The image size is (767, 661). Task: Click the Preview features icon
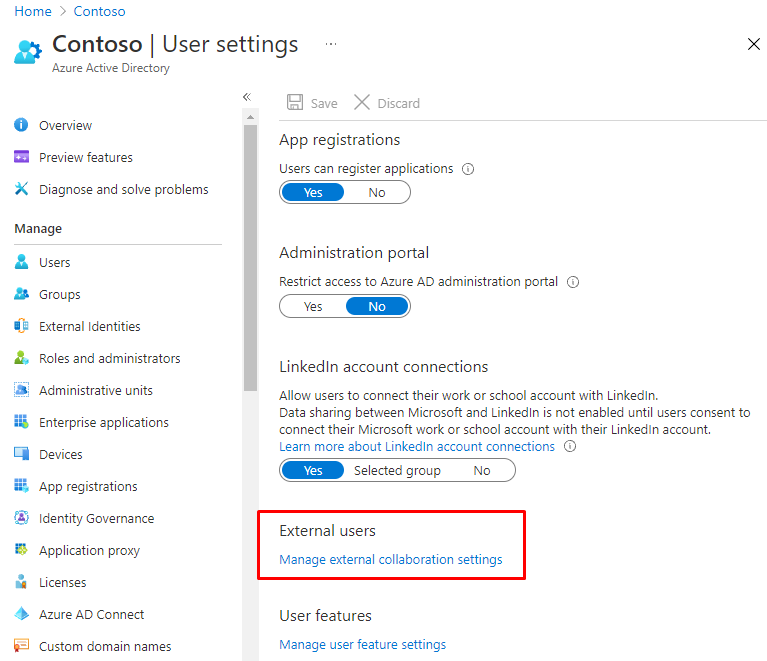(x=21, y=157)
